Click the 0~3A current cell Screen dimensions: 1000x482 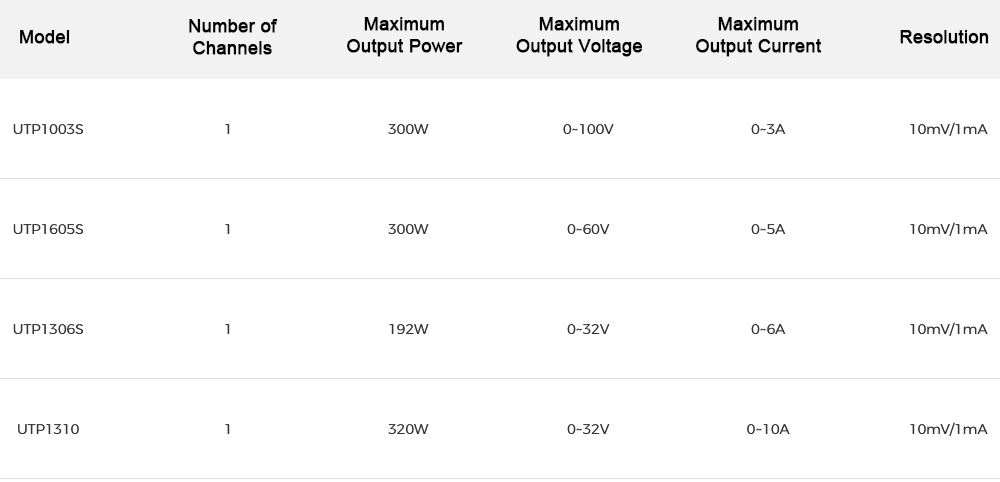pos(768,129)
